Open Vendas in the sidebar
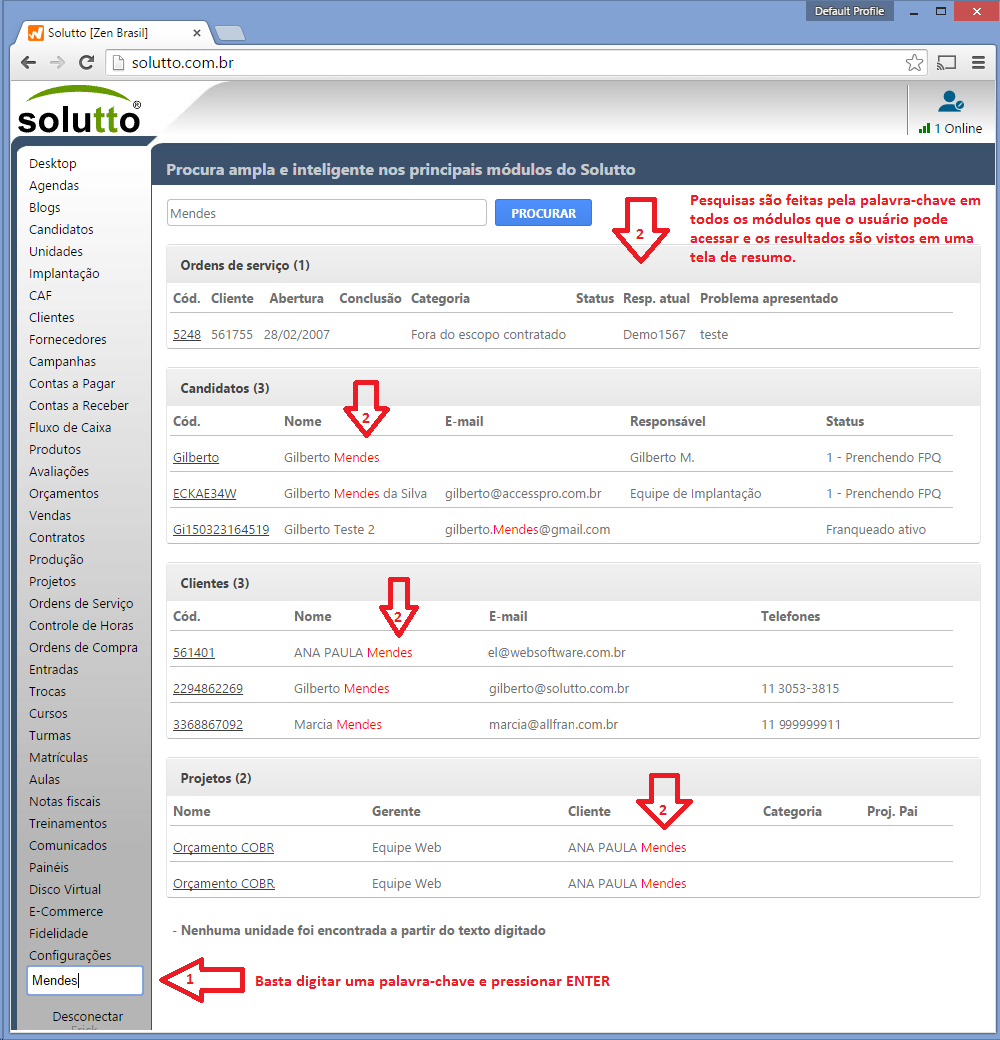The image size is (1000, 1040). pyautogui.click(x=50, y=515)
